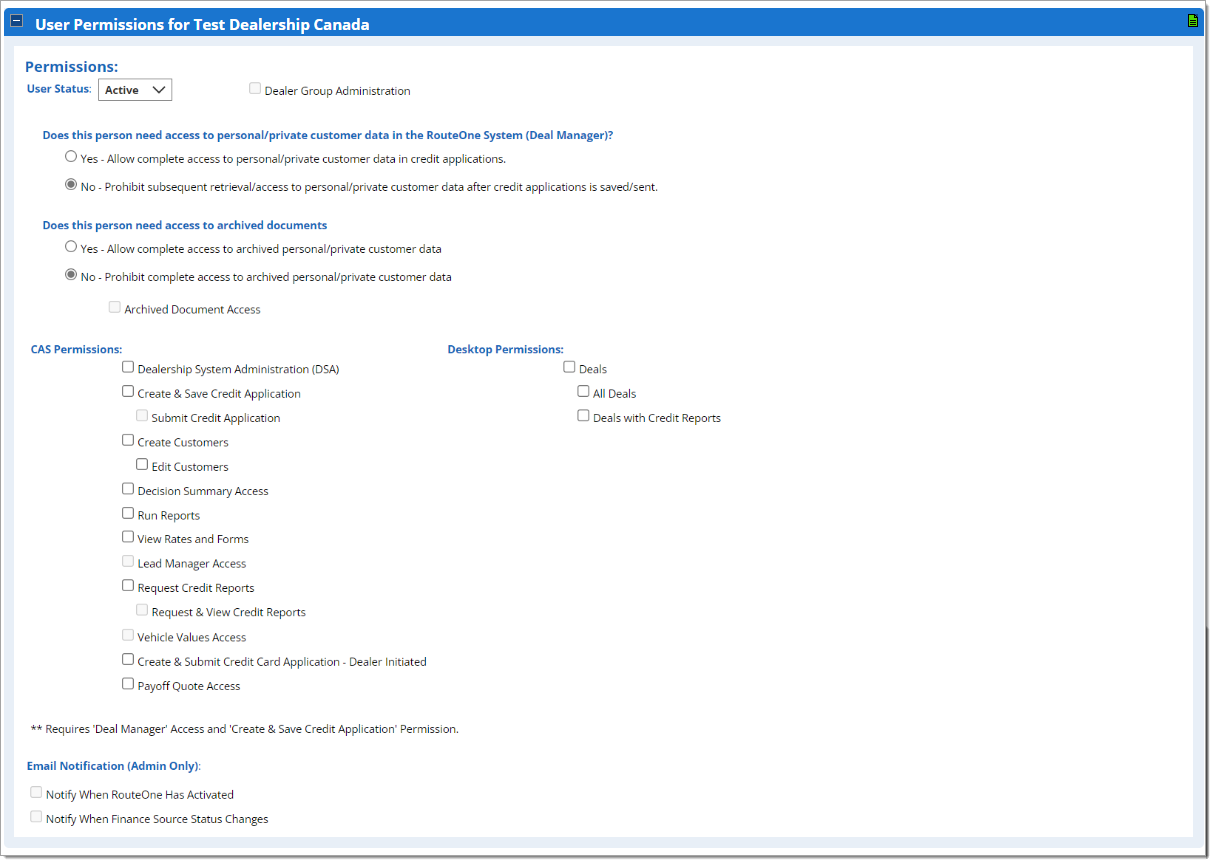This screenshot has width=1213, height=863.
Task: Collapse the User Permissions section
Action: 16,22
